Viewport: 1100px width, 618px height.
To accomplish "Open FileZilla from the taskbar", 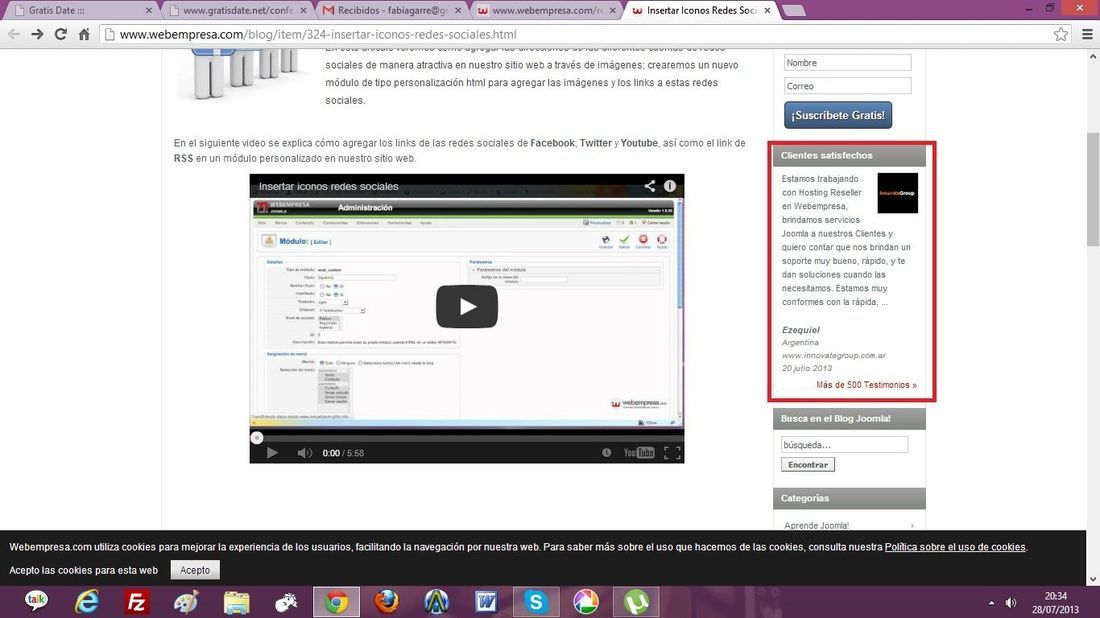I will click(137, 602).
